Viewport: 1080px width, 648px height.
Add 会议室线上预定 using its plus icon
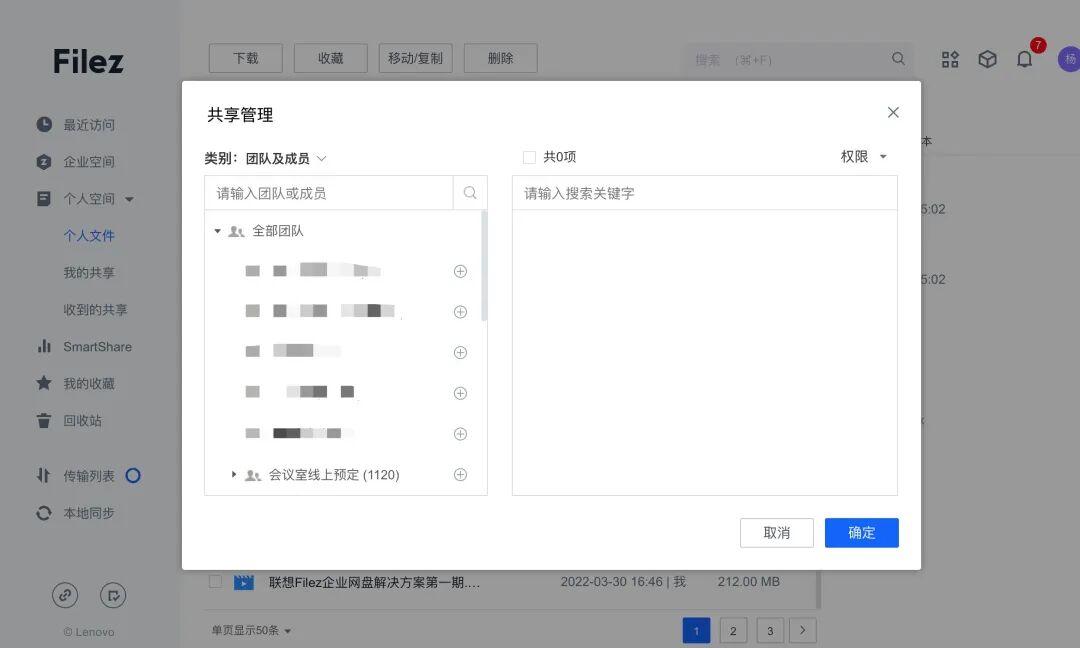click(x=460, y=474)
